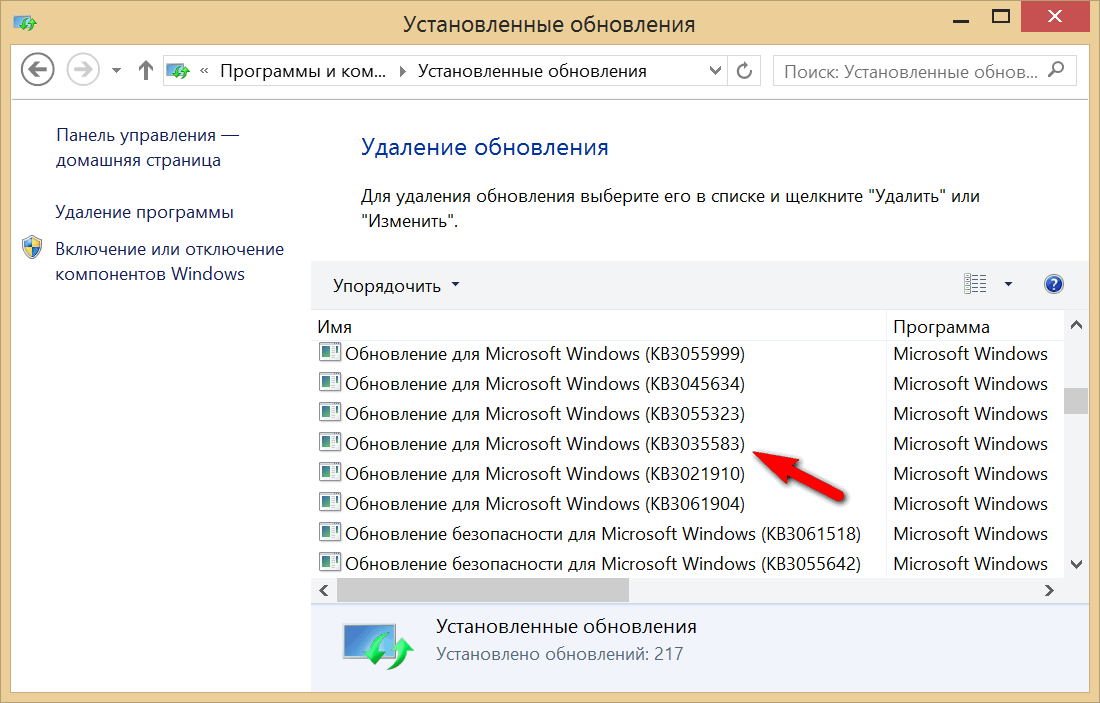This screenshot has width=1100, height=703.
Task: Click the icon of update KB3055999
Action: point(330,352)
